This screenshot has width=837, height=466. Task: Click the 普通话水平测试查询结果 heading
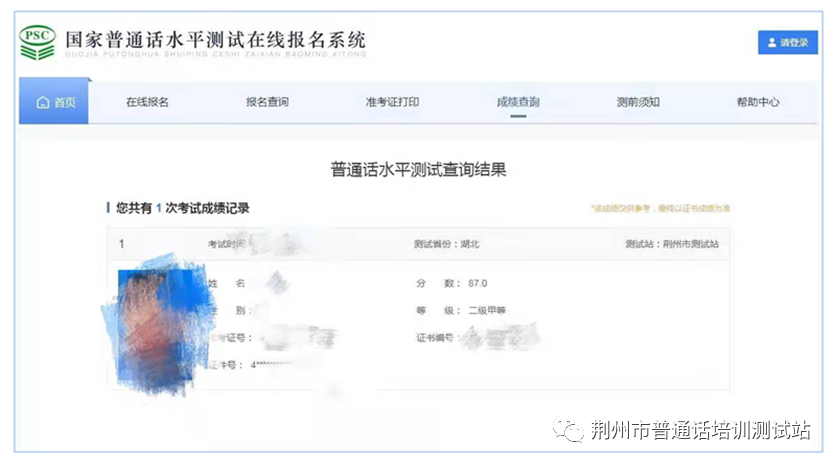pos(418,170)
